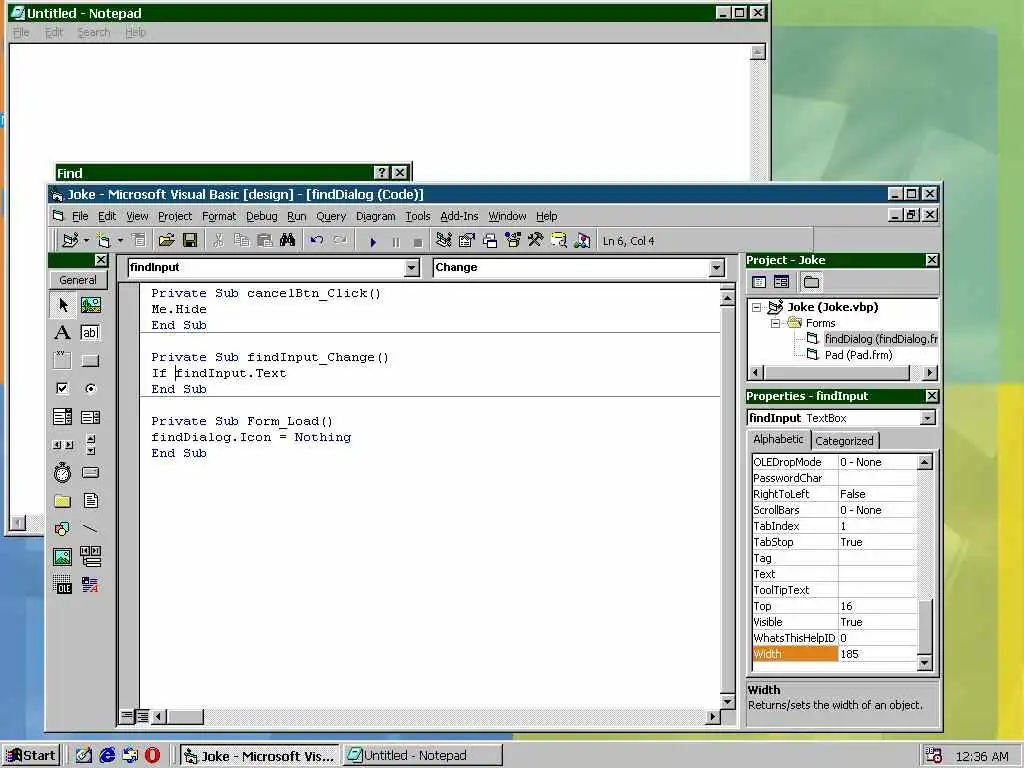Open the Debug menu
1024x768 pixels.
click(261, 216)
